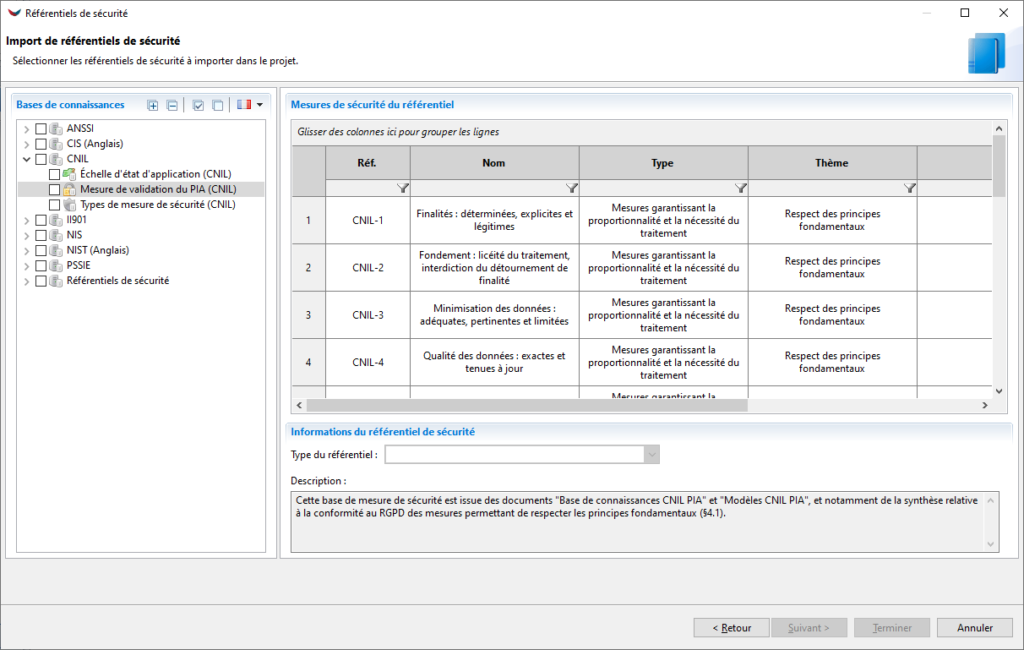1024x650 pixels.
Task: Collapse all knowledge base tree nodes
Action: point(172,105)
